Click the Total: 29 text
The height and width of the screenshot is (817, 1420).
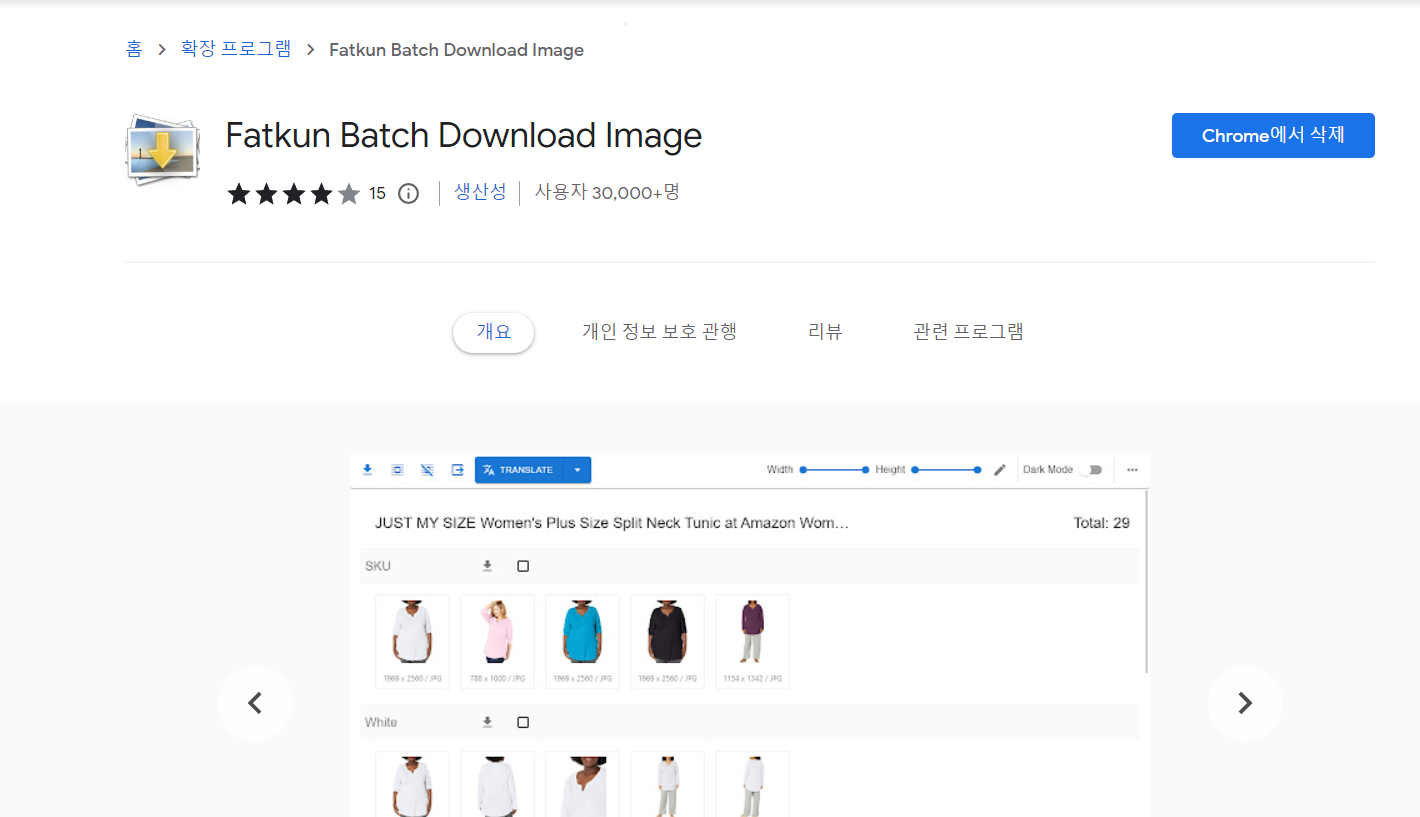1100,523
